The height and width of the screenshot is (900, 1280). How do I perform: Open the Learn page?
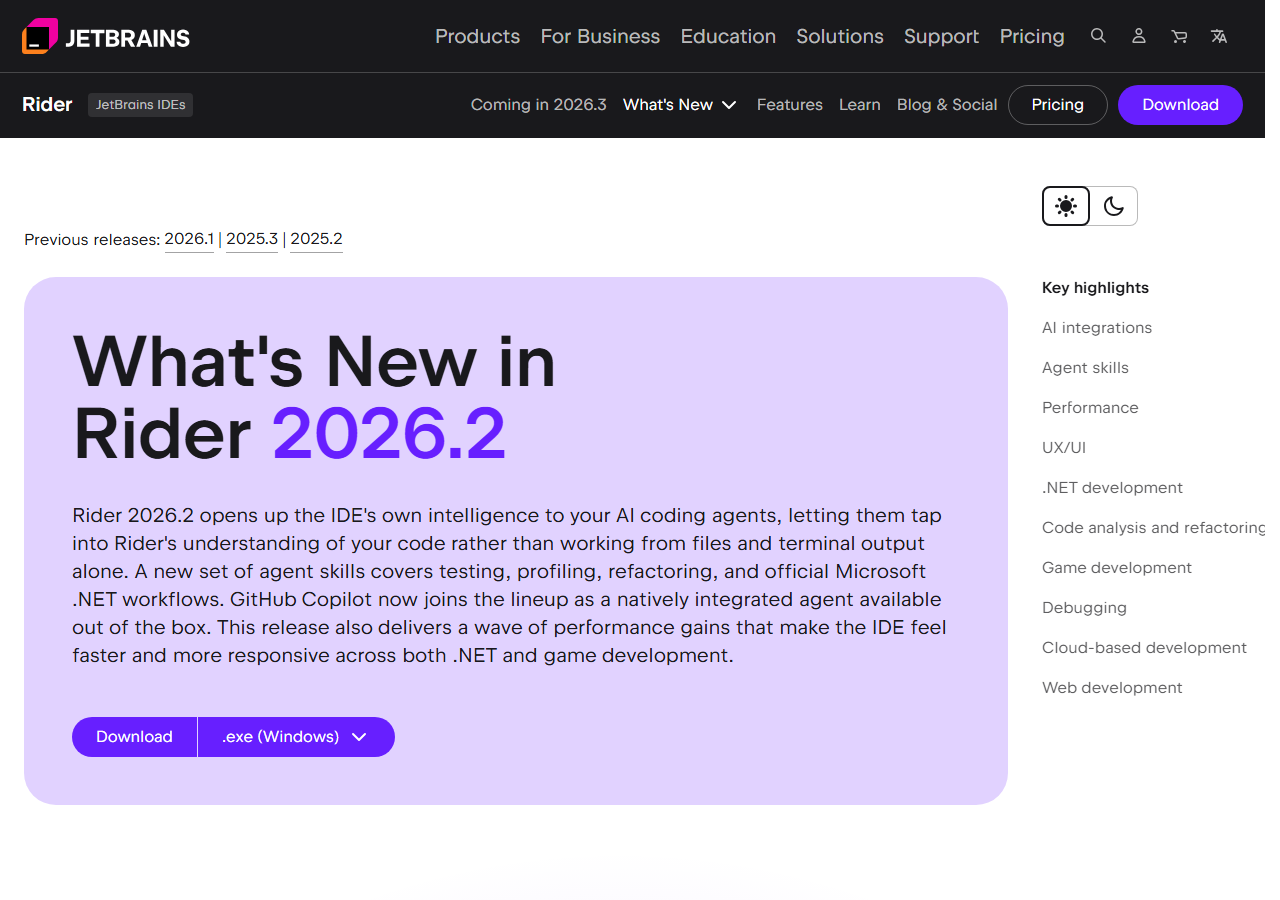pos(860,105)
